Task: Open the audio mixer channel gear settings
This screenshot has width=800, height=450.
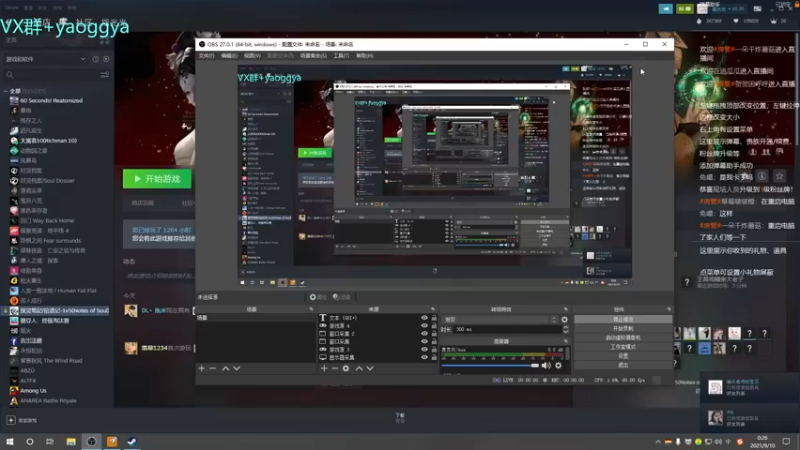Action: tap(559, 365)
